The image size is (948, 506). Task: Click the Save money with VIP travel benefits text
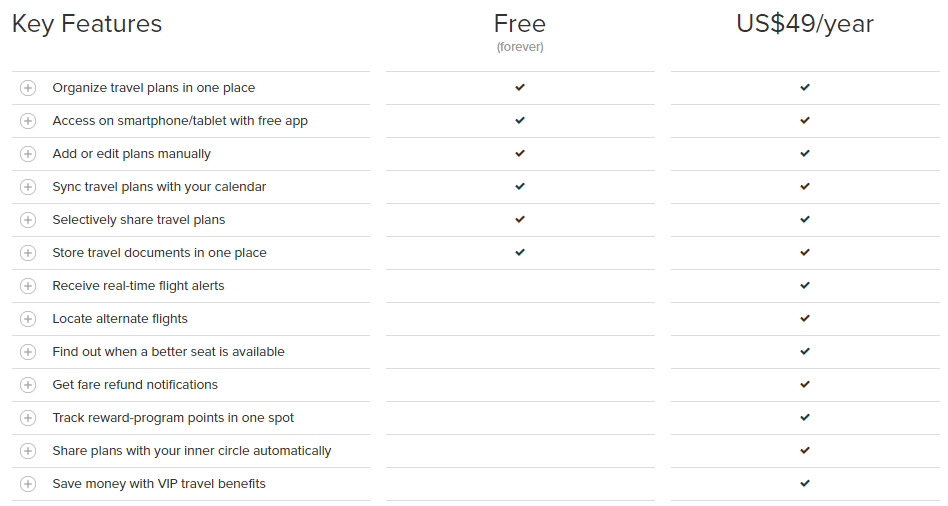[x=159, y=484]
